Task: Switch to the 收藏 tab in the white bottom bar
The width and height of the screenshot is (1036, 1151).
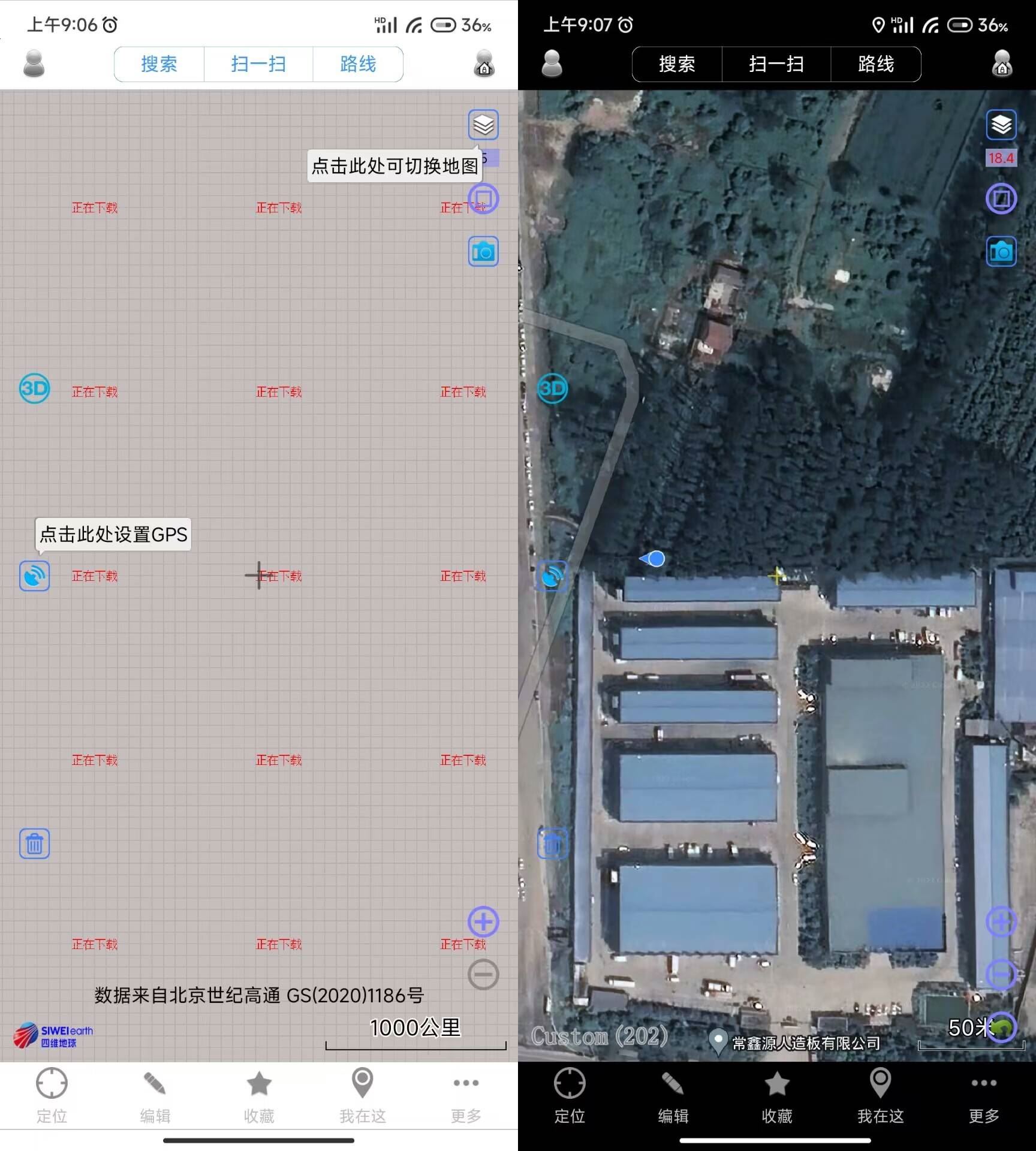Action: [259, 1096]
